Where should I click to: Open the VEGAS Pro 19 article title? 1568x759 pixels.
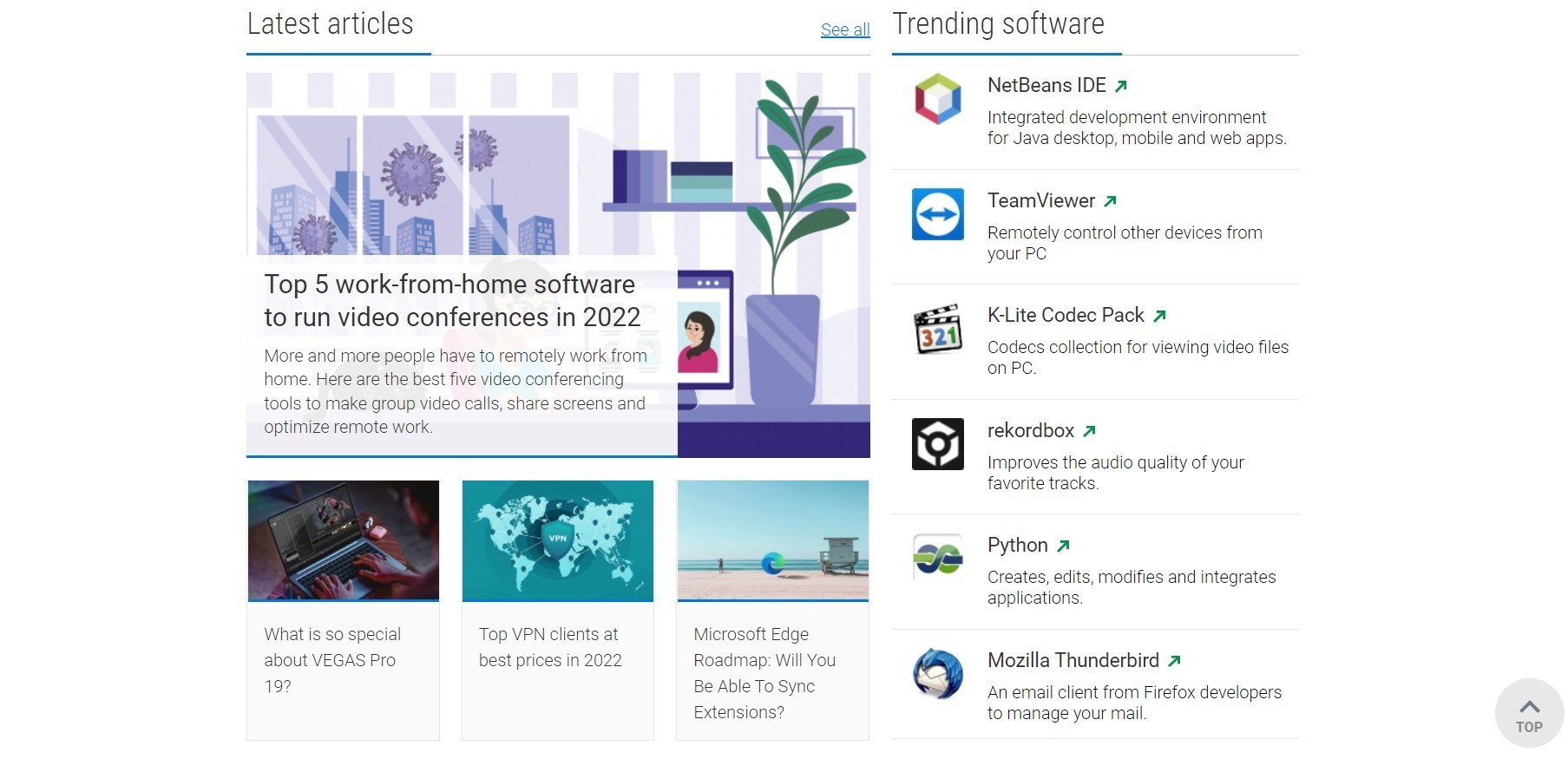(332, 660)
